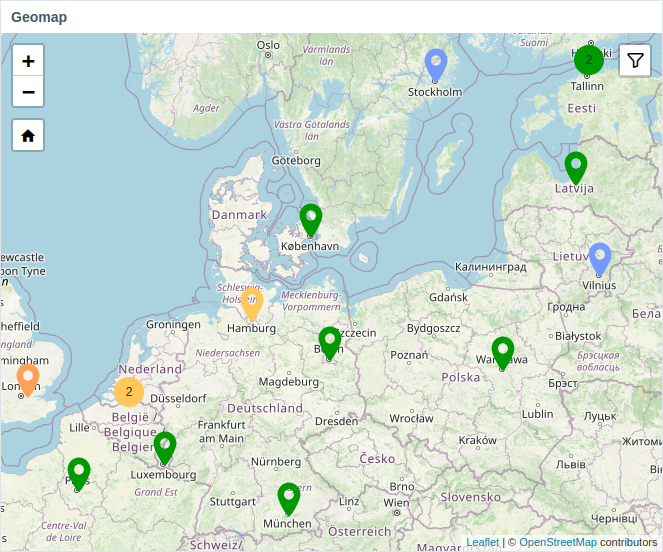Click the orange marker at London

[28, 380]
